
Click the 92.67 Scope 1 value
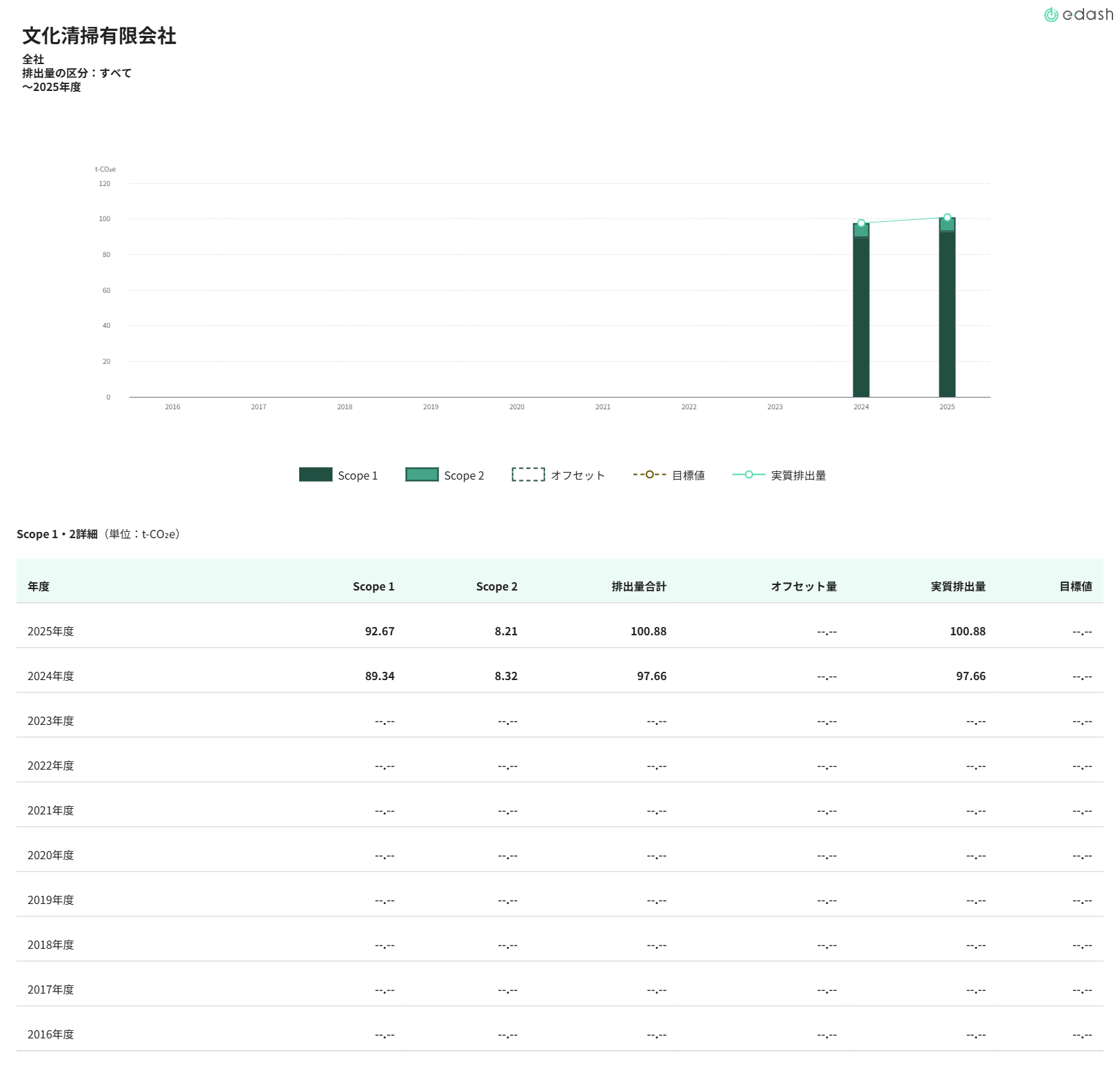click(x=379, y=631)
